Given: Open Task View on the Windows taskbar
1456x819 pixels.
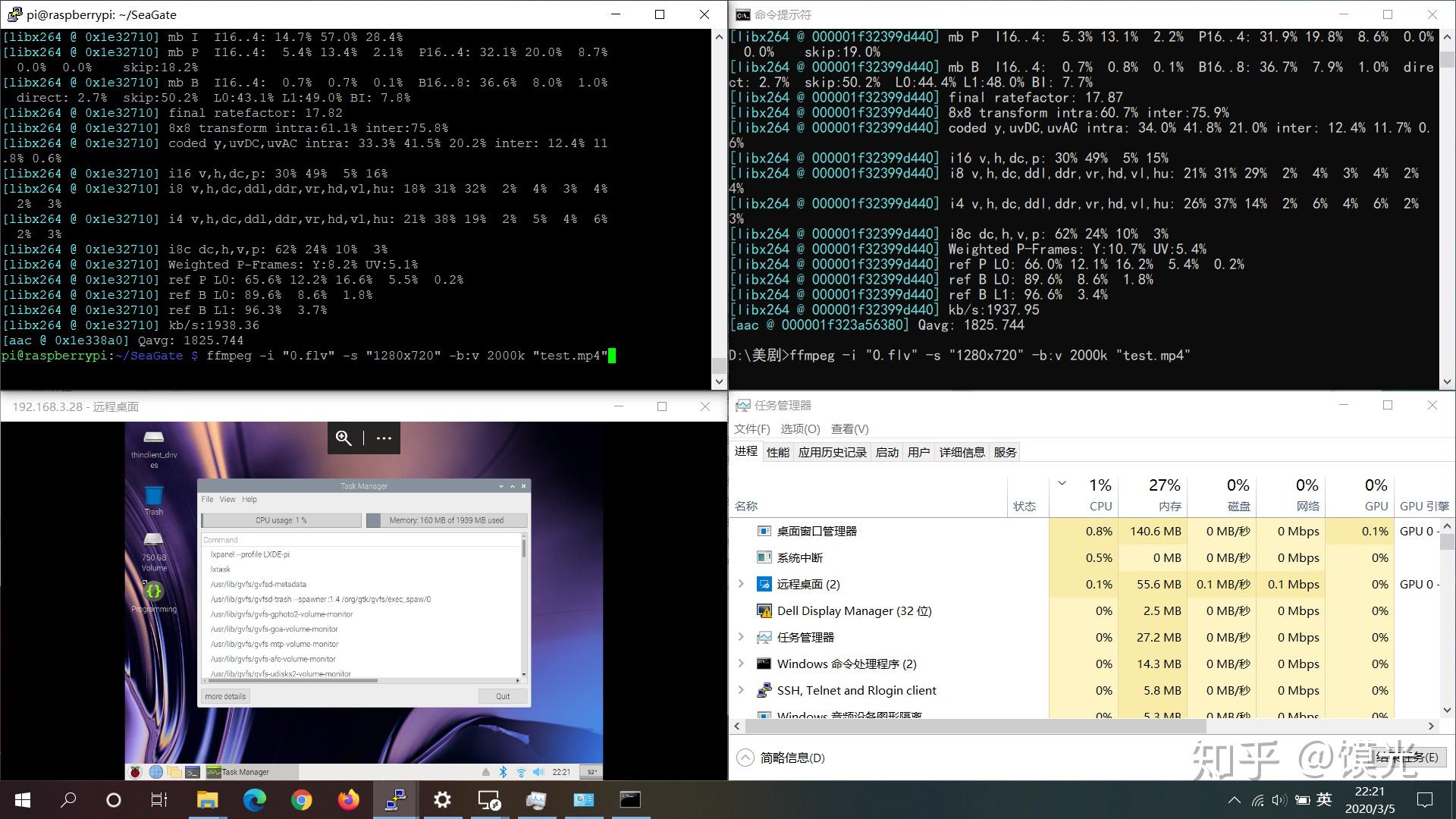Looking at the screenshot, I should coord(158,800).
